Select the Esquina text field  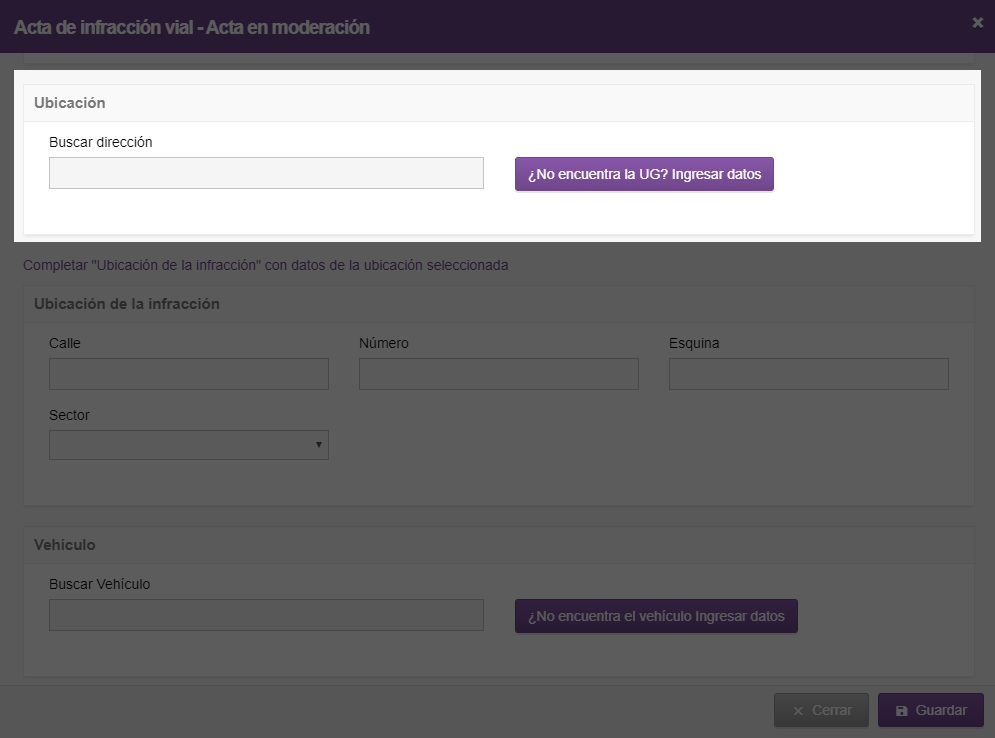point(808,374)
